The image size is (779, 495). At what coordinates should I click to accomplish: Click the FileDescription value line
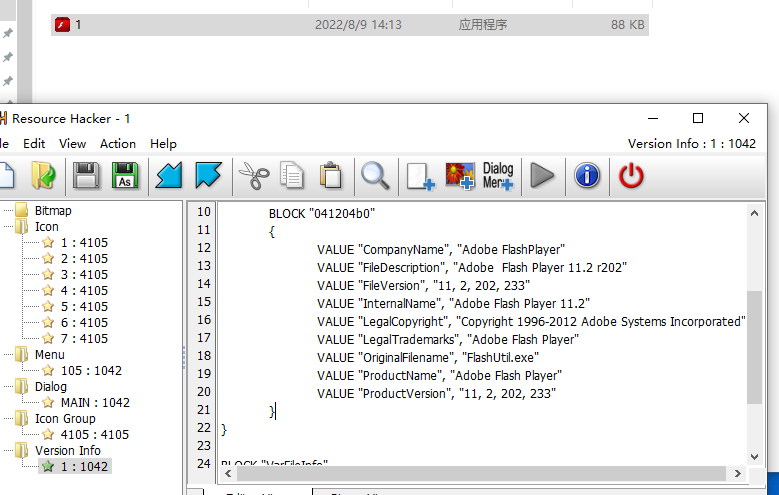[x=471, y=267]
